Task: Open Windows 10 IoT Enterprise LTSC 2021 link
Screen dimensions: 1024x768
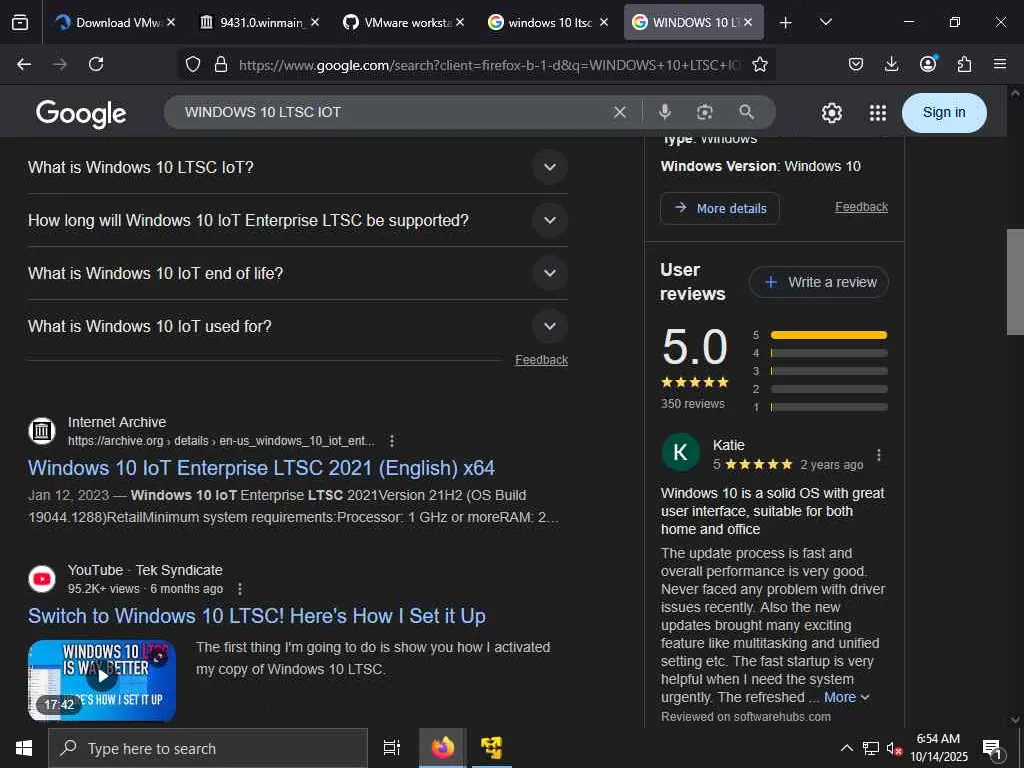Action: [261, 468]
